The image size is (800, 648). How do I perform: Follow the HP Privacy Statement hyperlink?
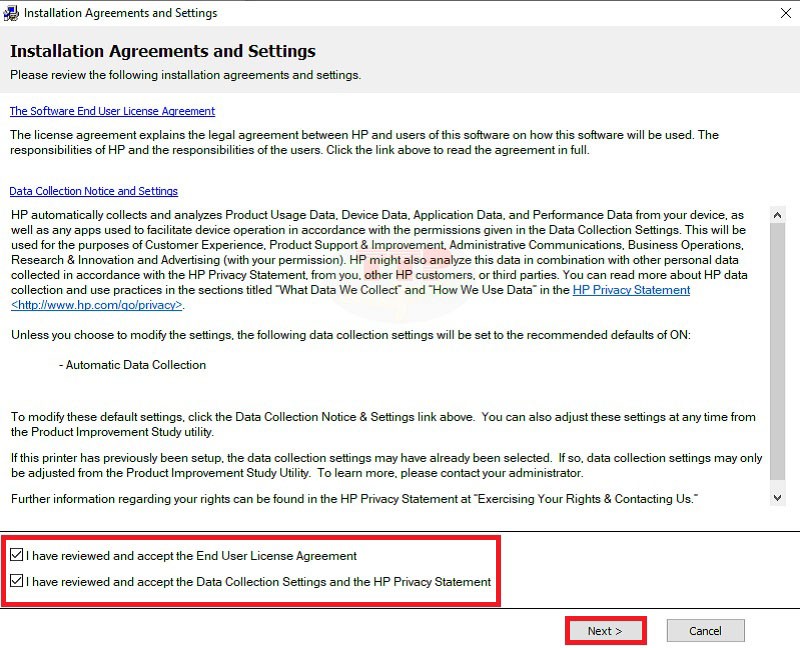point(631,290)
